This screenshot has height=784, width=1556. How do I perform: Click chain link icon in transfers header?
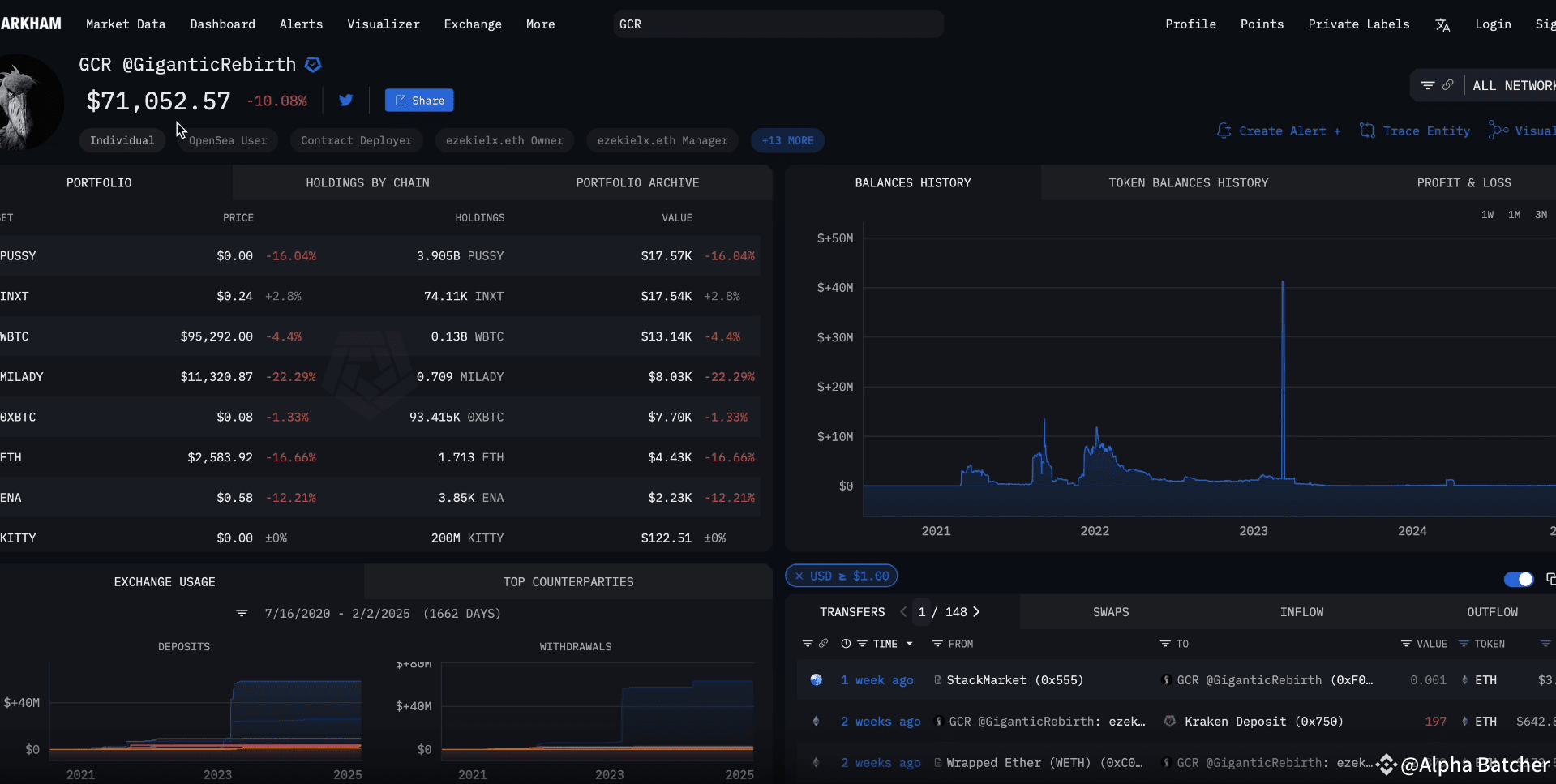click(823, 644)
